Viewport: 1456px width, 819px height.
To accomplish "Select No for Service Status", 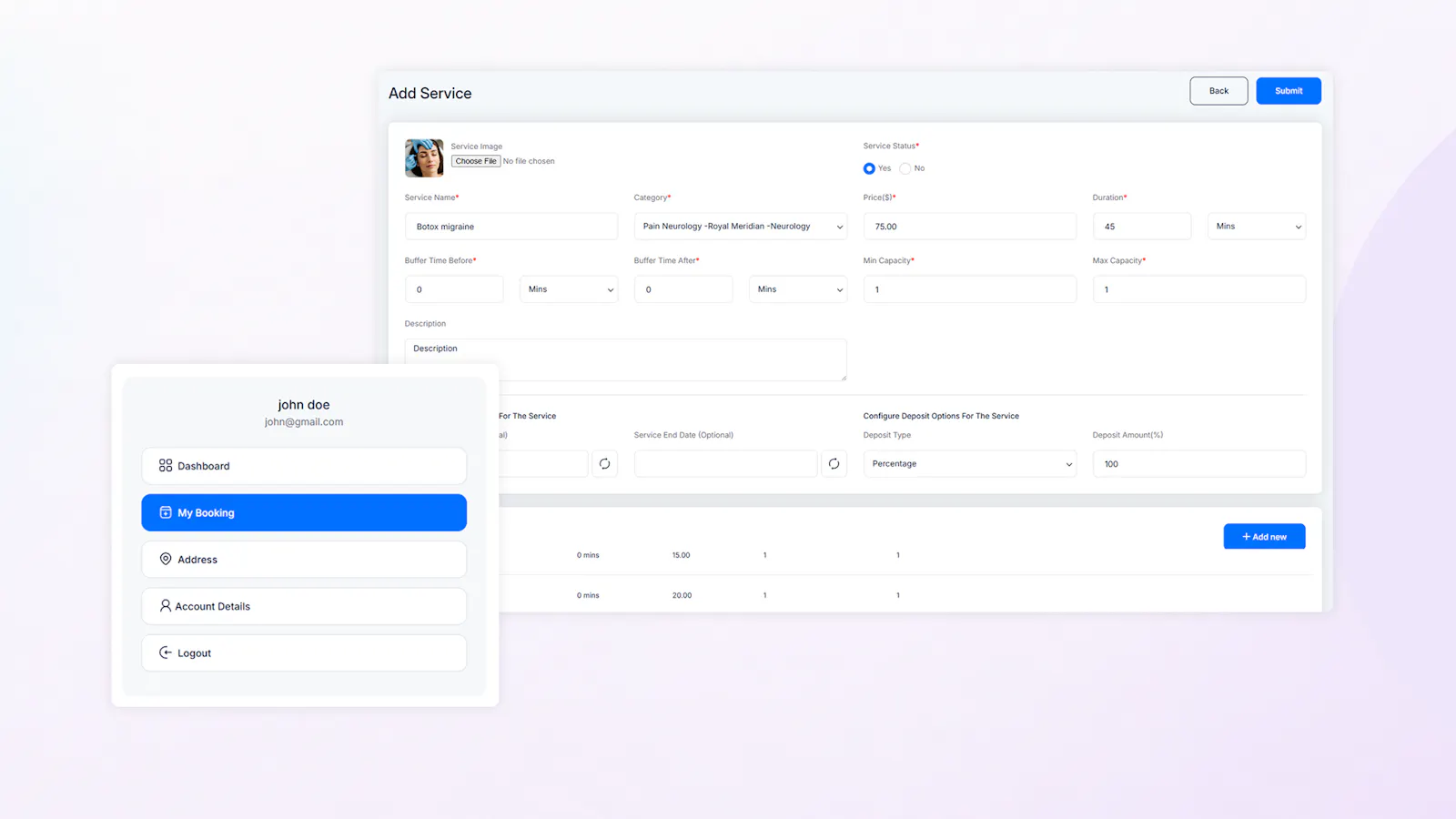I will (905, 168).
